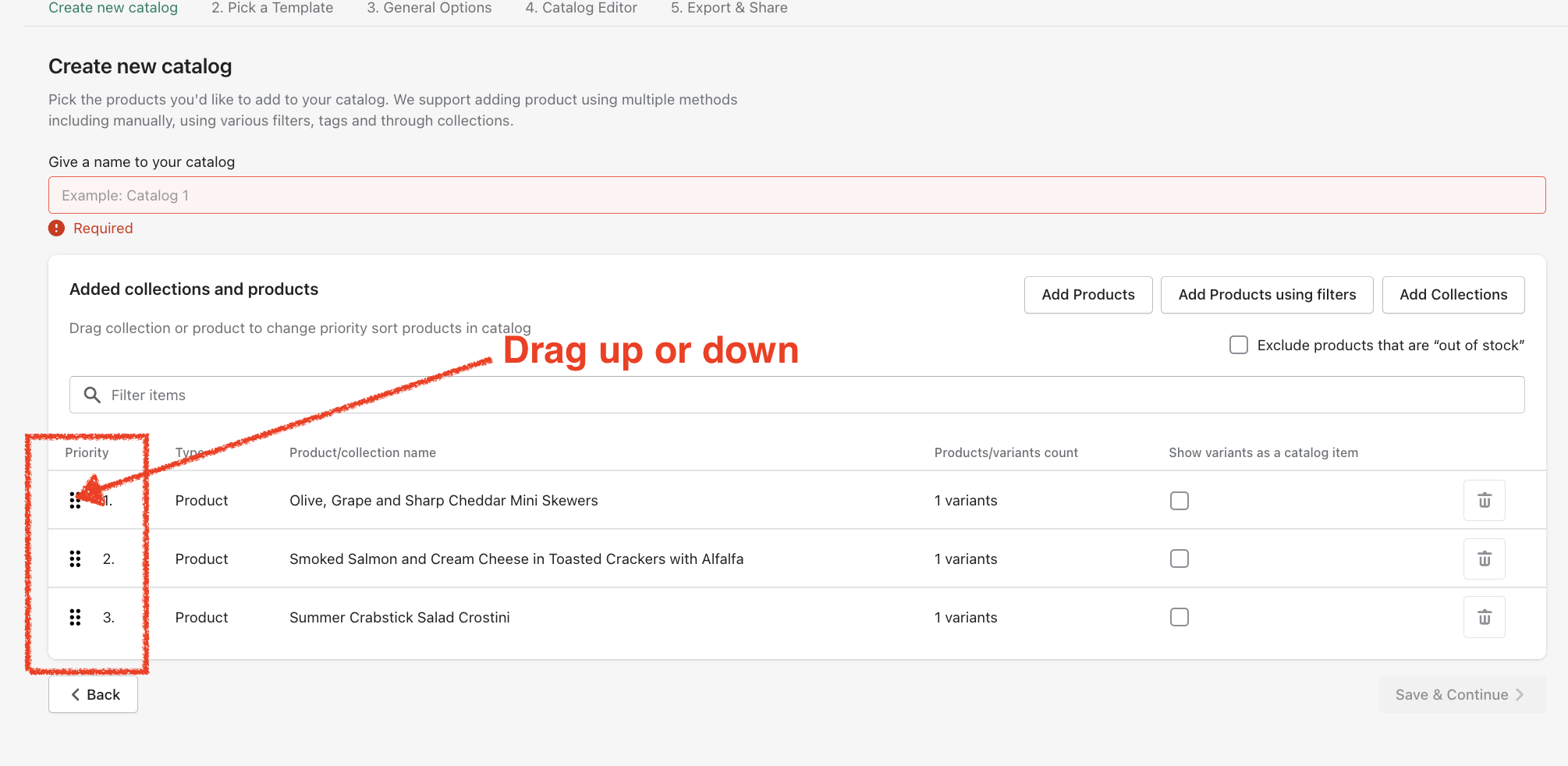Click drag handle for priority 2 row
The height and width of the screenshot is (766, 1568).
click(x=75, y=559)
